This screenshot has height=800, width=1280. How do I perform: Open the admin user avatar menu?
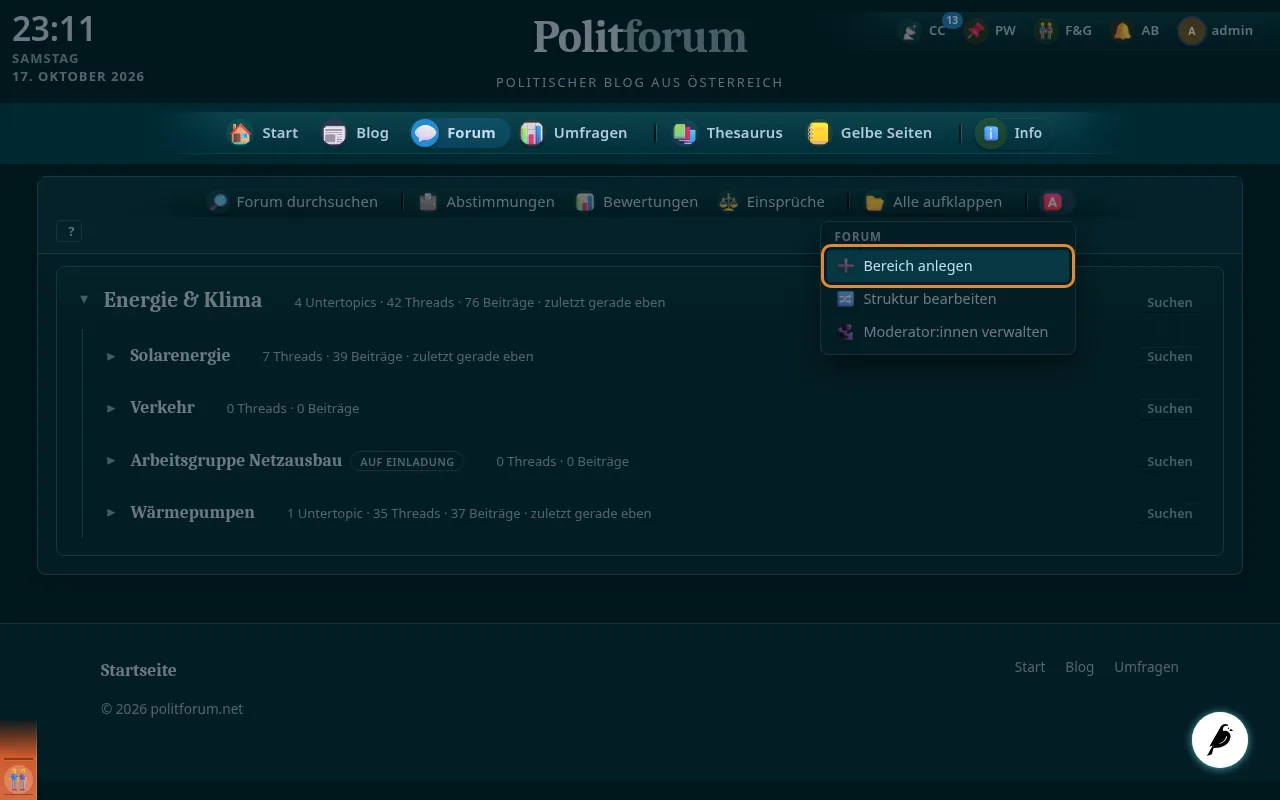1215,31
